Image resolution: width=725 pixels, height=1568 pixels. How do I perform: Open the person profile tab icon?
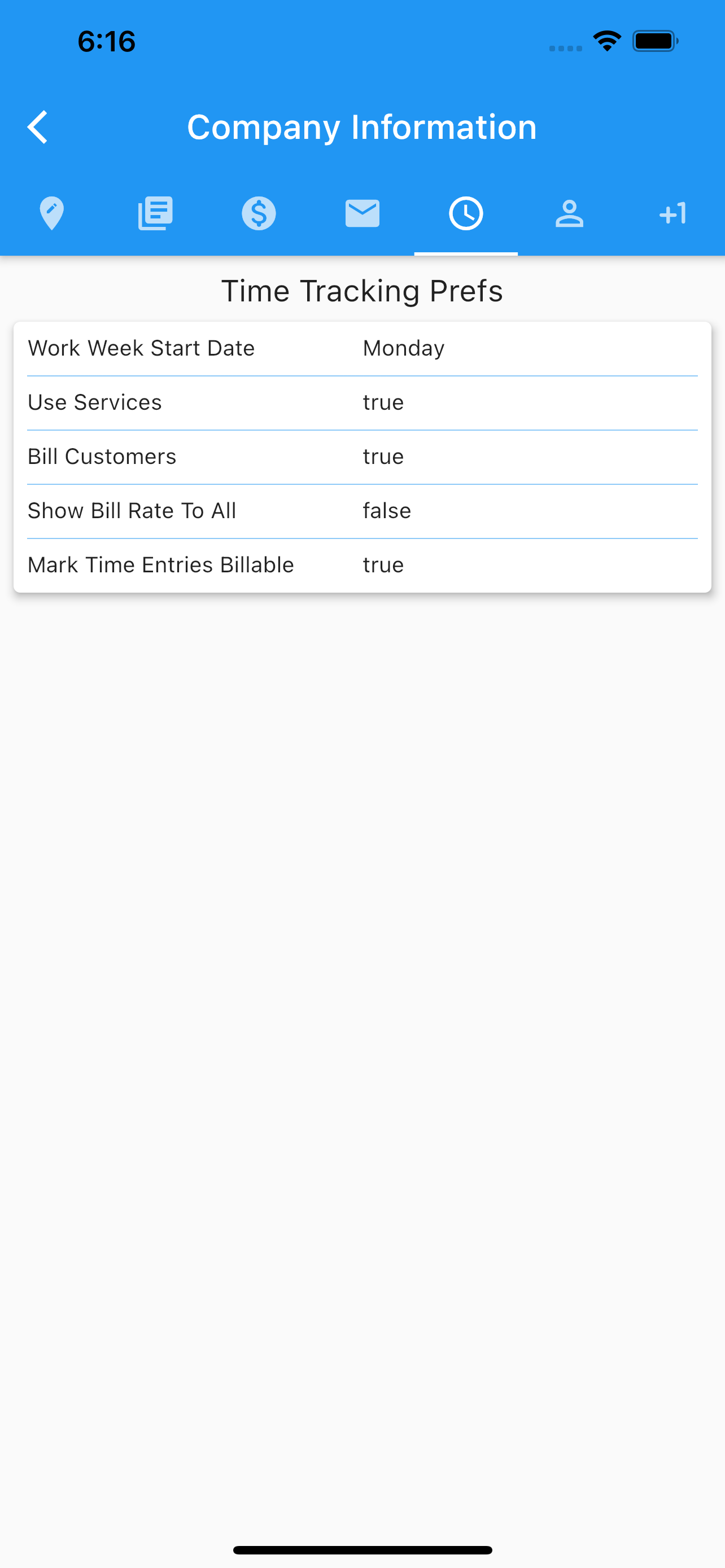click(569, 214)
